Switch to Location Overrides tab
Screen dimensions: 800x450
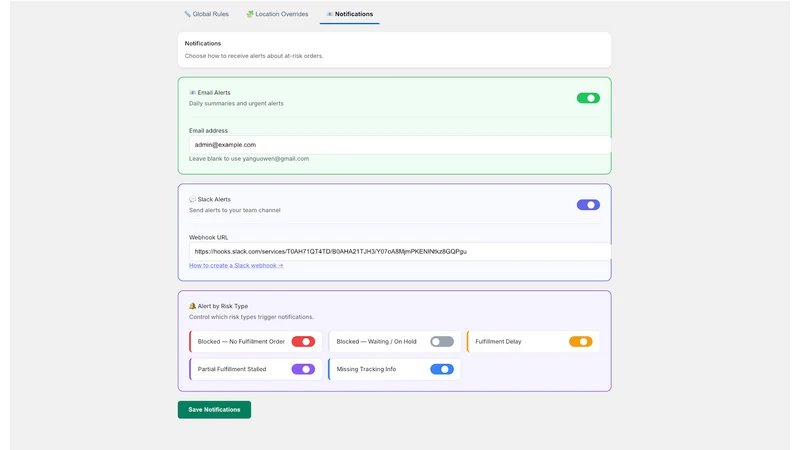pyautogui.click(x=277, y=14)
